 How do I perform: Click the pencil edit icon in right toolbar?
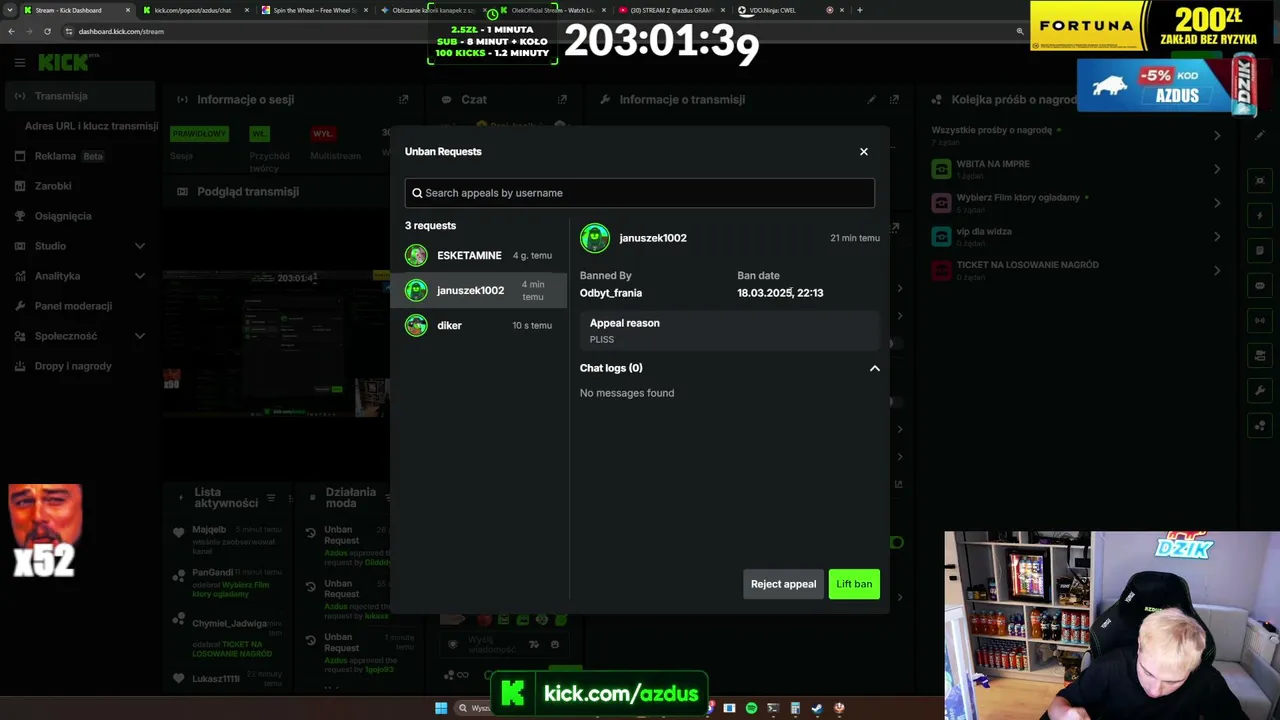point(1260,136)
